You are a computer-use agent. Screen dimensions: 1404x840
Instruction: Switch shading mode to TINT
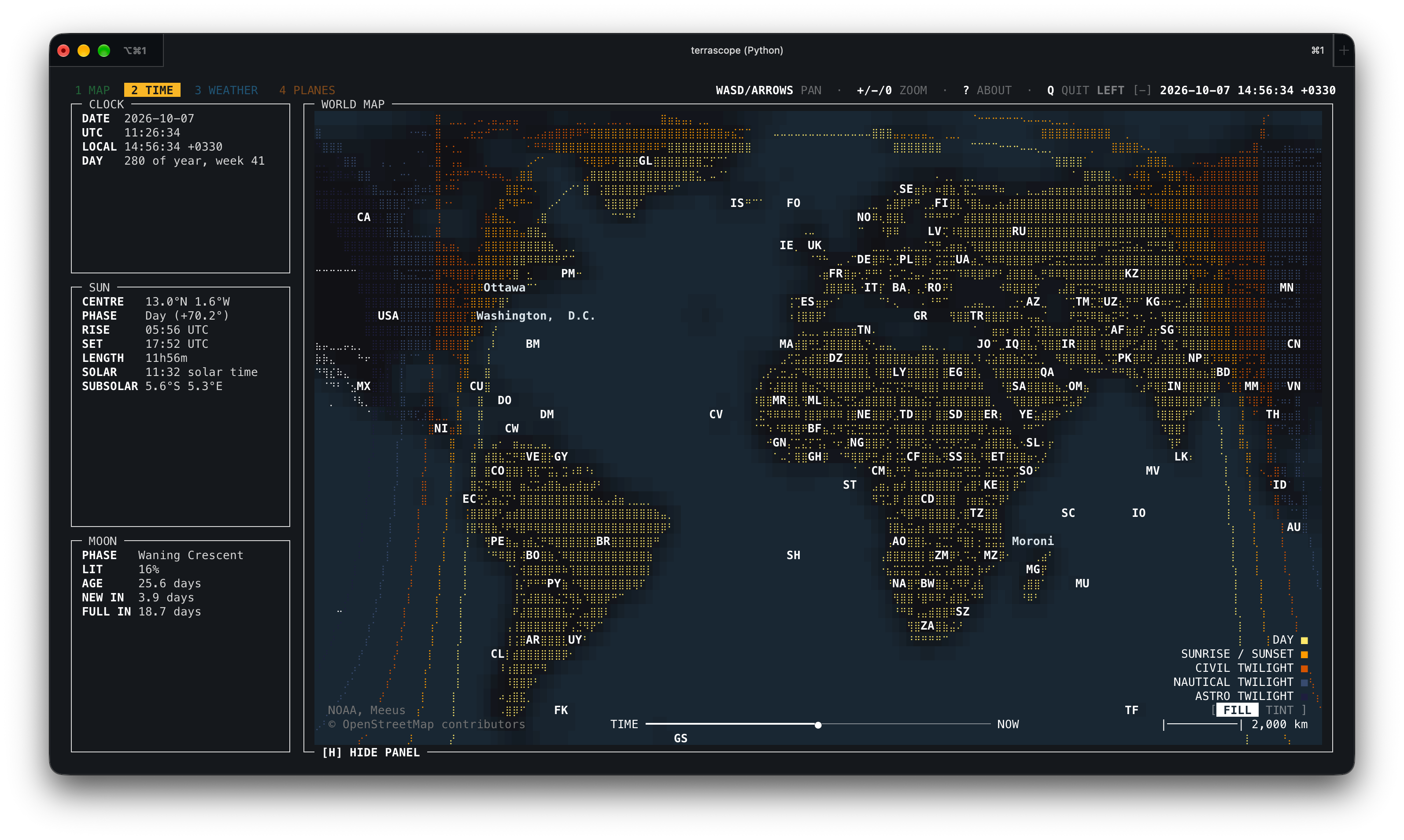[x=1279, y=710]
